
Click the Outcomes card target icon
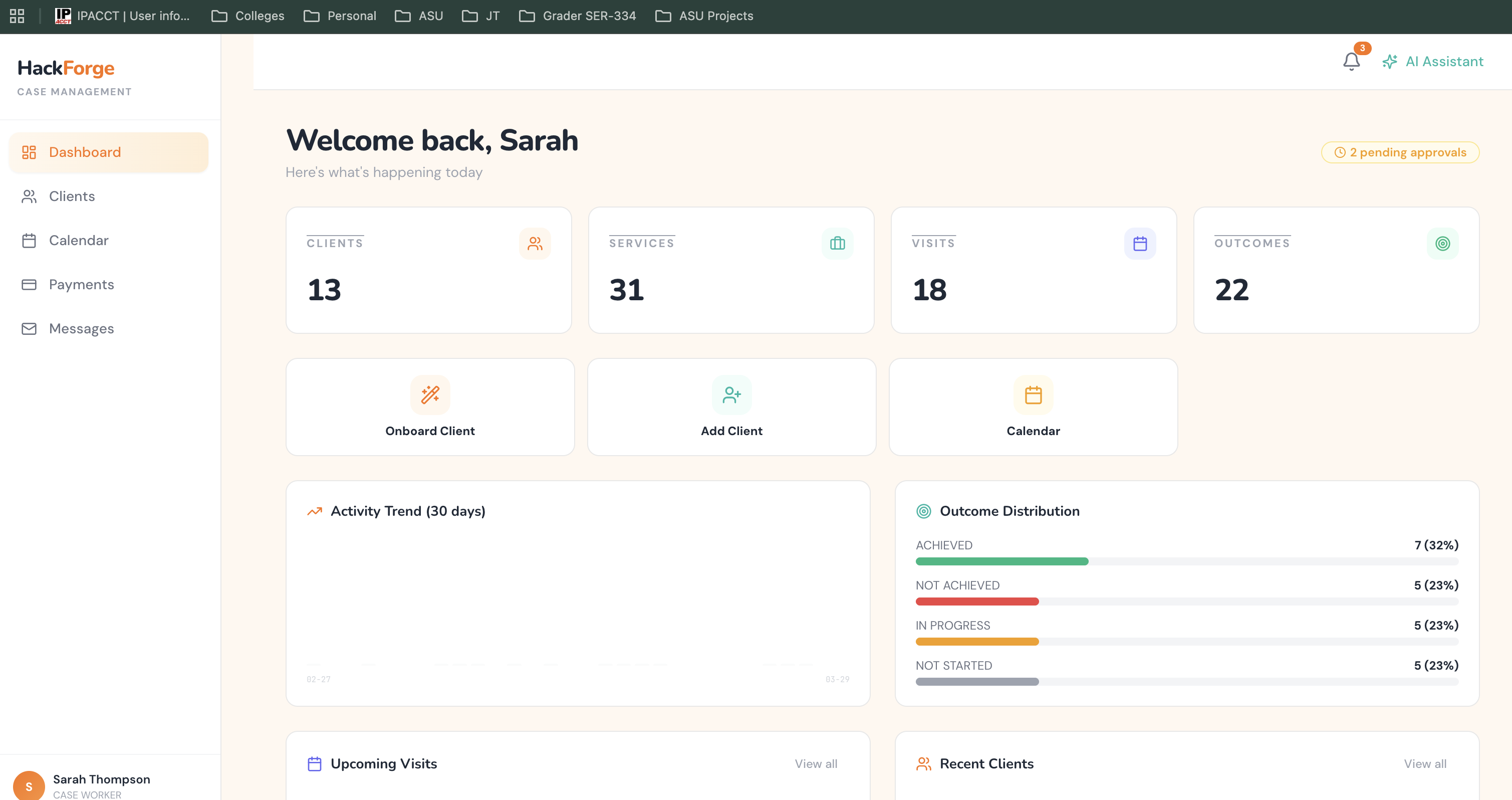1442,243
